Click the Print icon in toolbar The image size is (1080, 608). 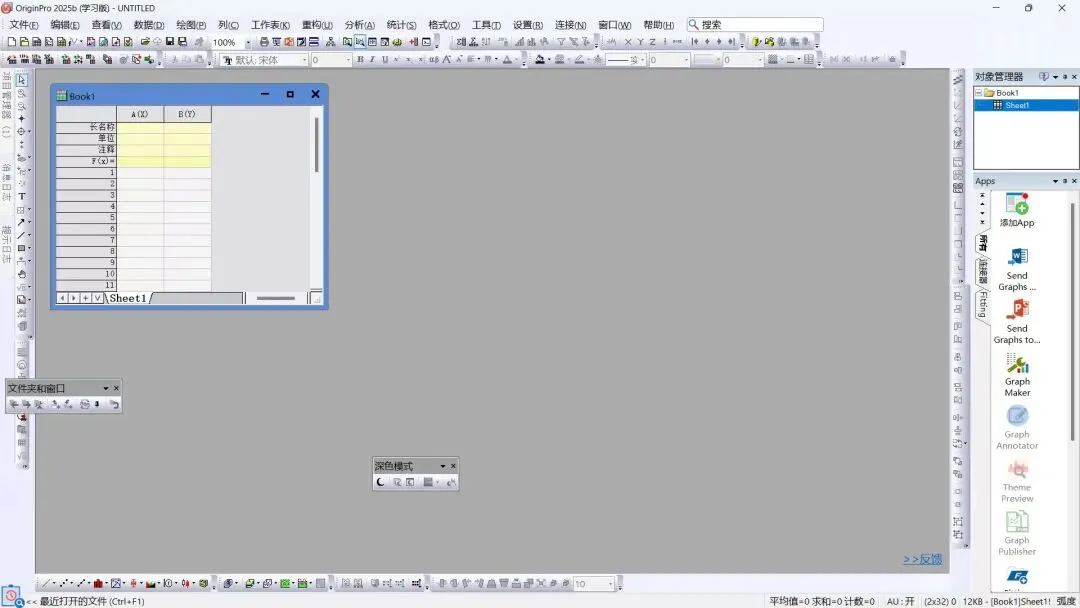pos(264,42)
